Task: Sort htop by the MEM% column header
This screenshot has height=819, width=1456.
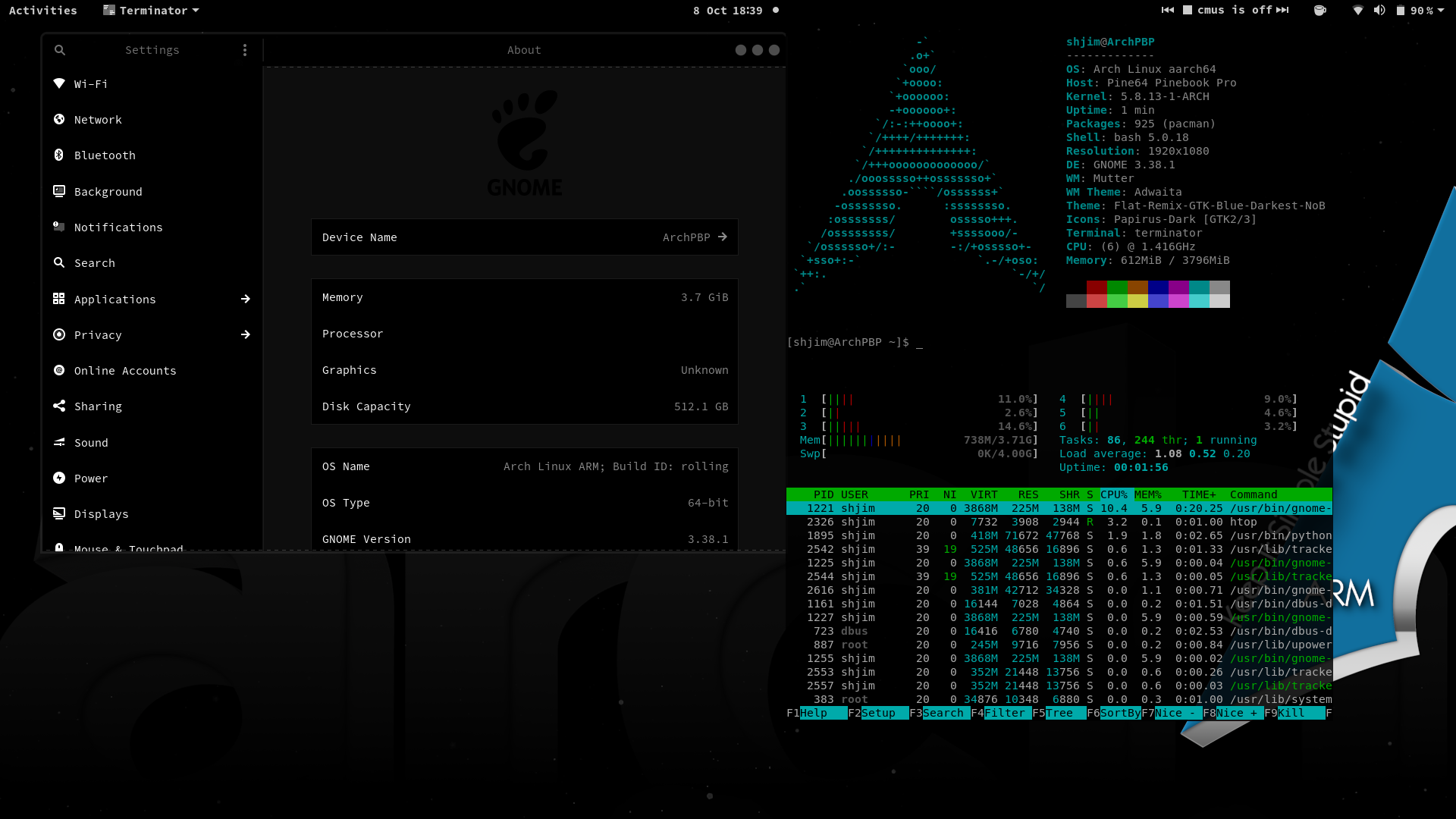Action: (x=1148, y=494)
